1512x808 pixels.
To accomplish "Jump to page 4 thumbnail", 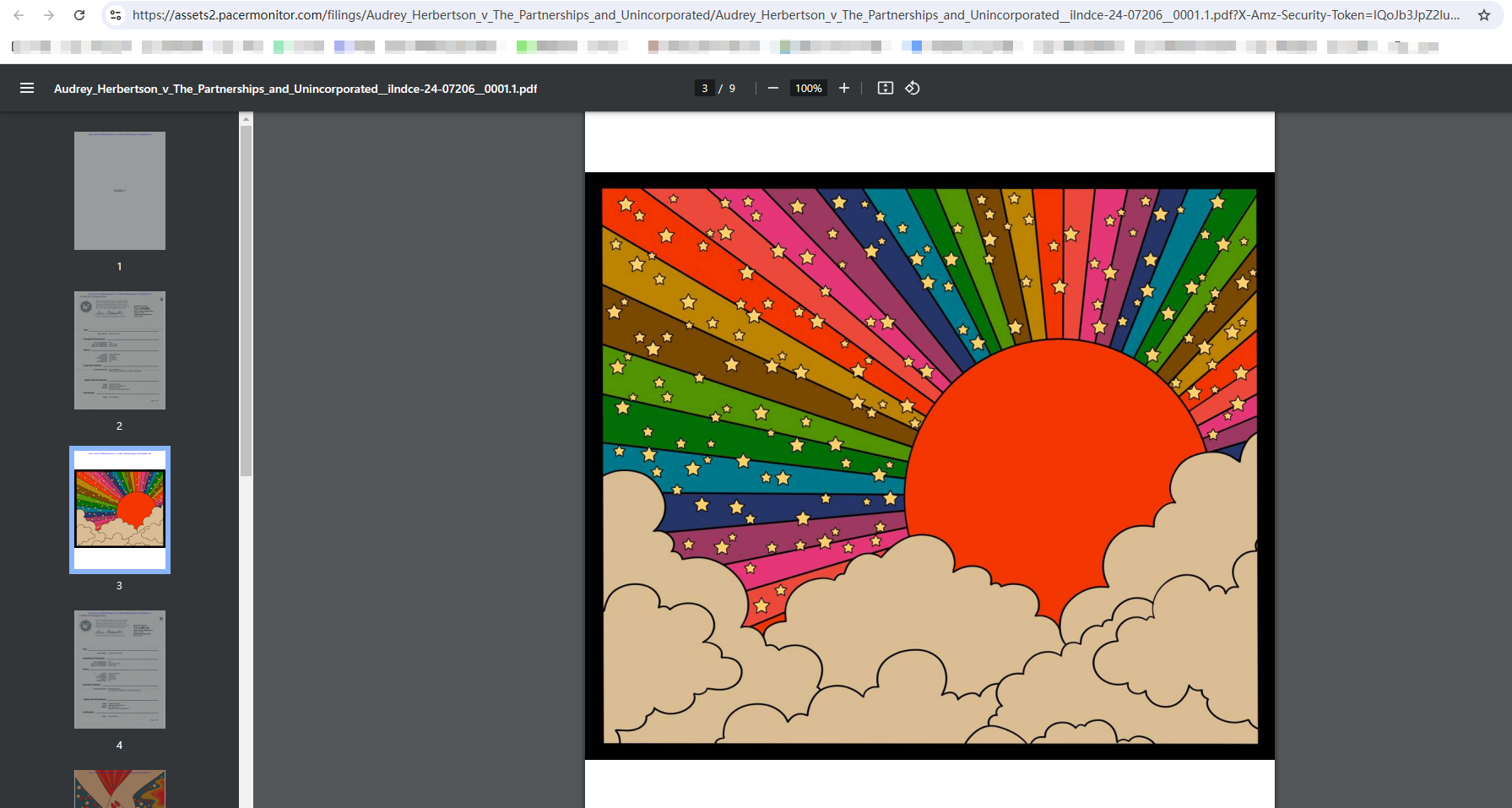I will [120, 670].
